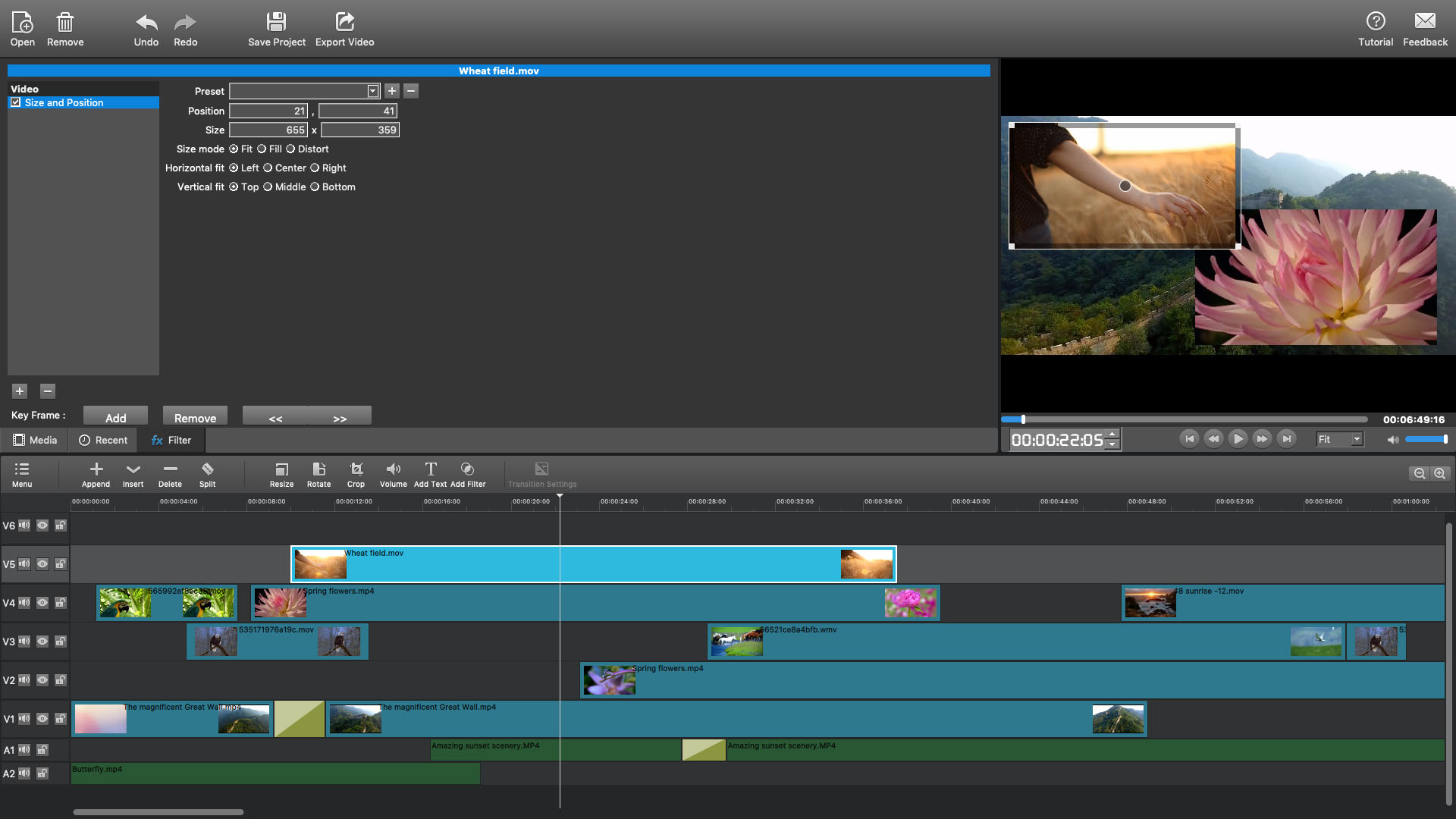
Task: Expand the Preset dropdown menu
Action: [372, 90]
